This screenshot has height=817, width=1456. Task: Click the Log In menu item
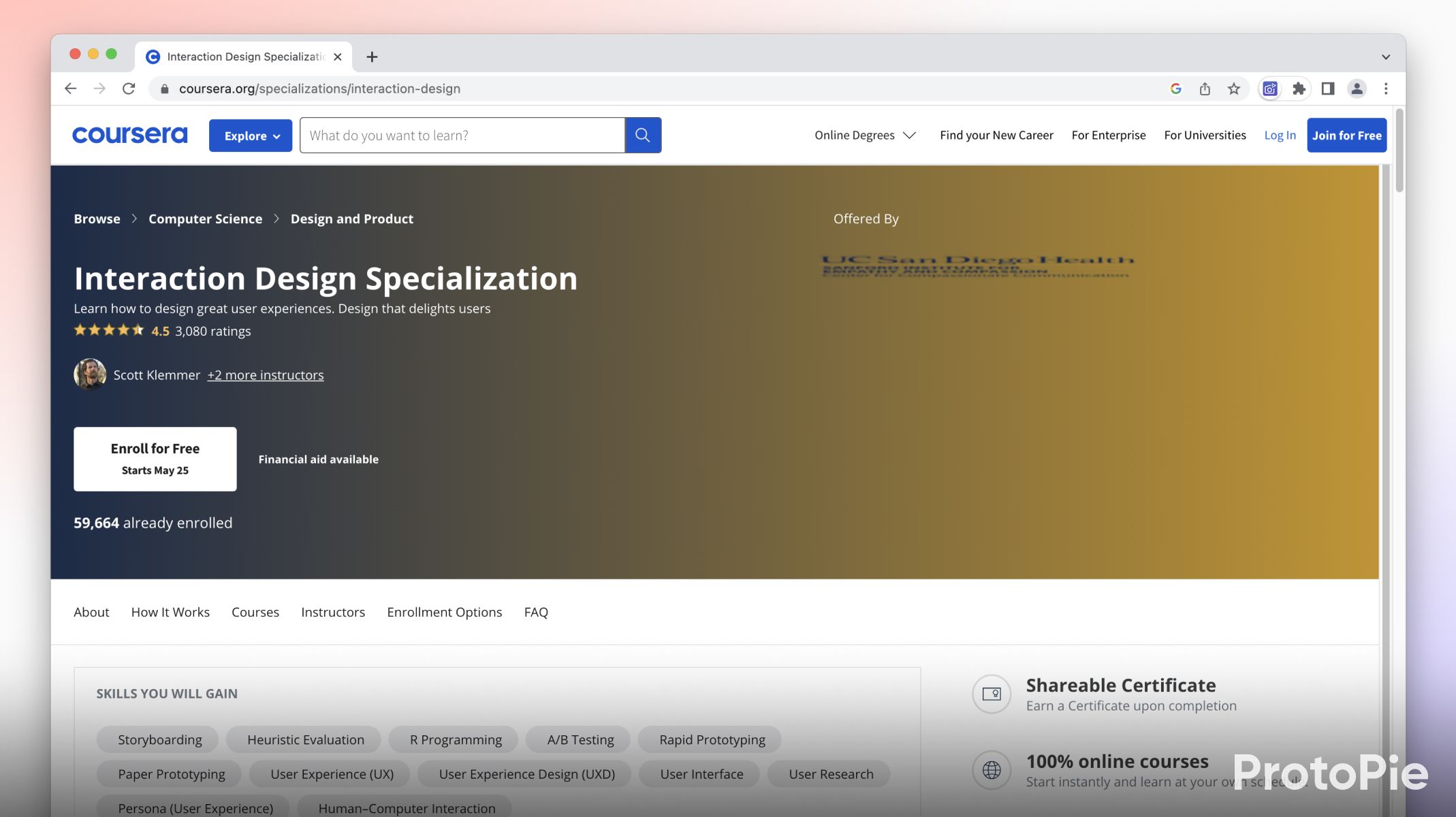[x=1280, y=134]
